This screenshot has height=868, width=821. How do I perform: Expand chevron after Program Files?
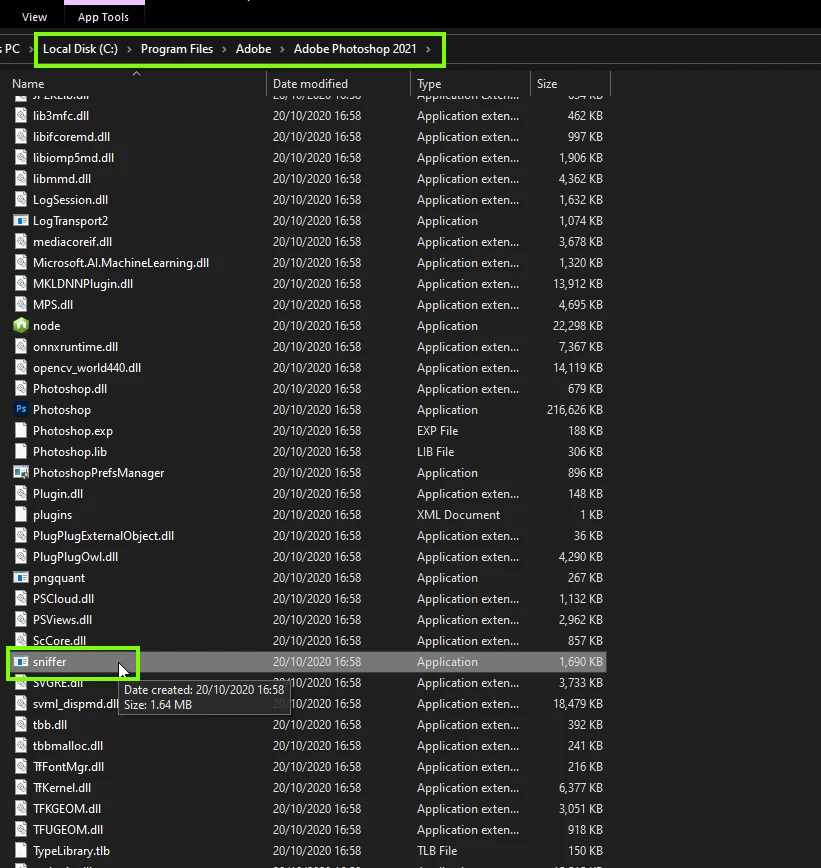(224, 49)
